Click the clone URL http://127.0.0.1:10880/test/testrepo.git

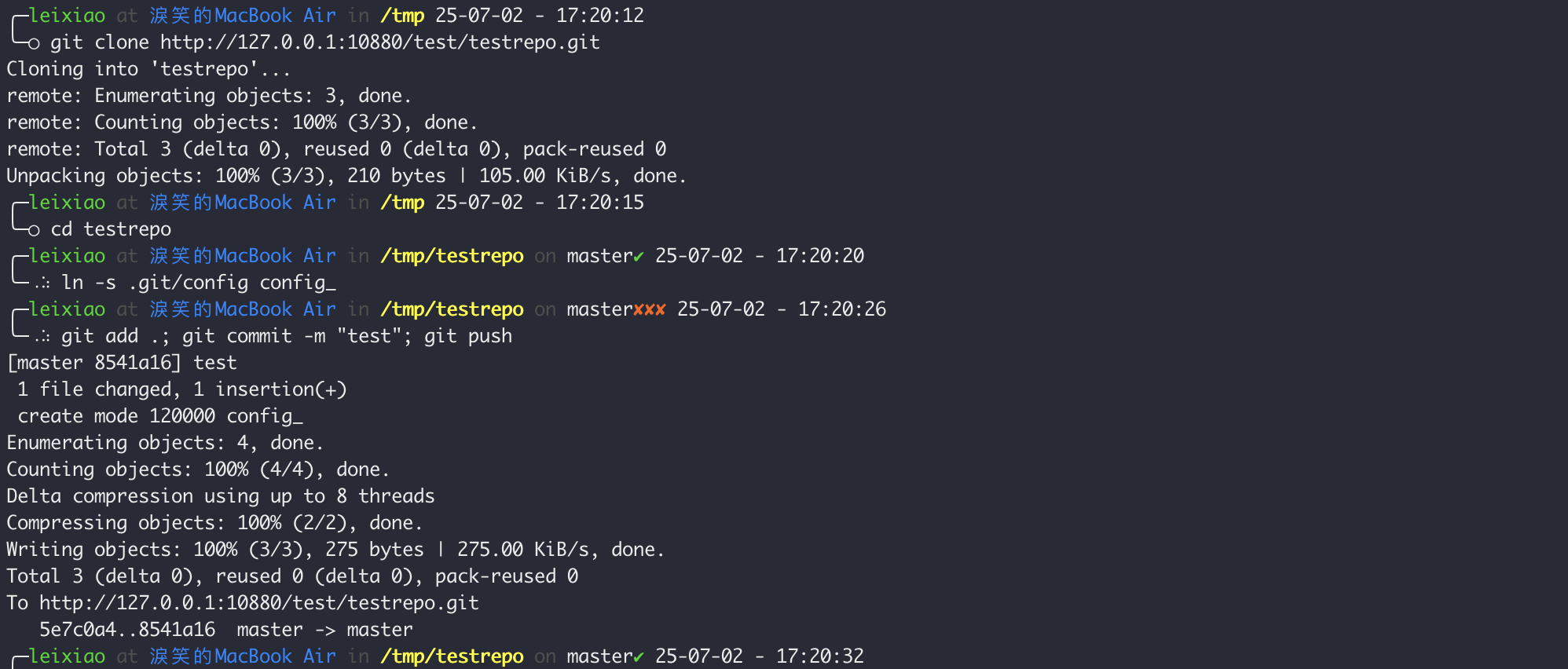pyautogui.click(x=380, y=42)
